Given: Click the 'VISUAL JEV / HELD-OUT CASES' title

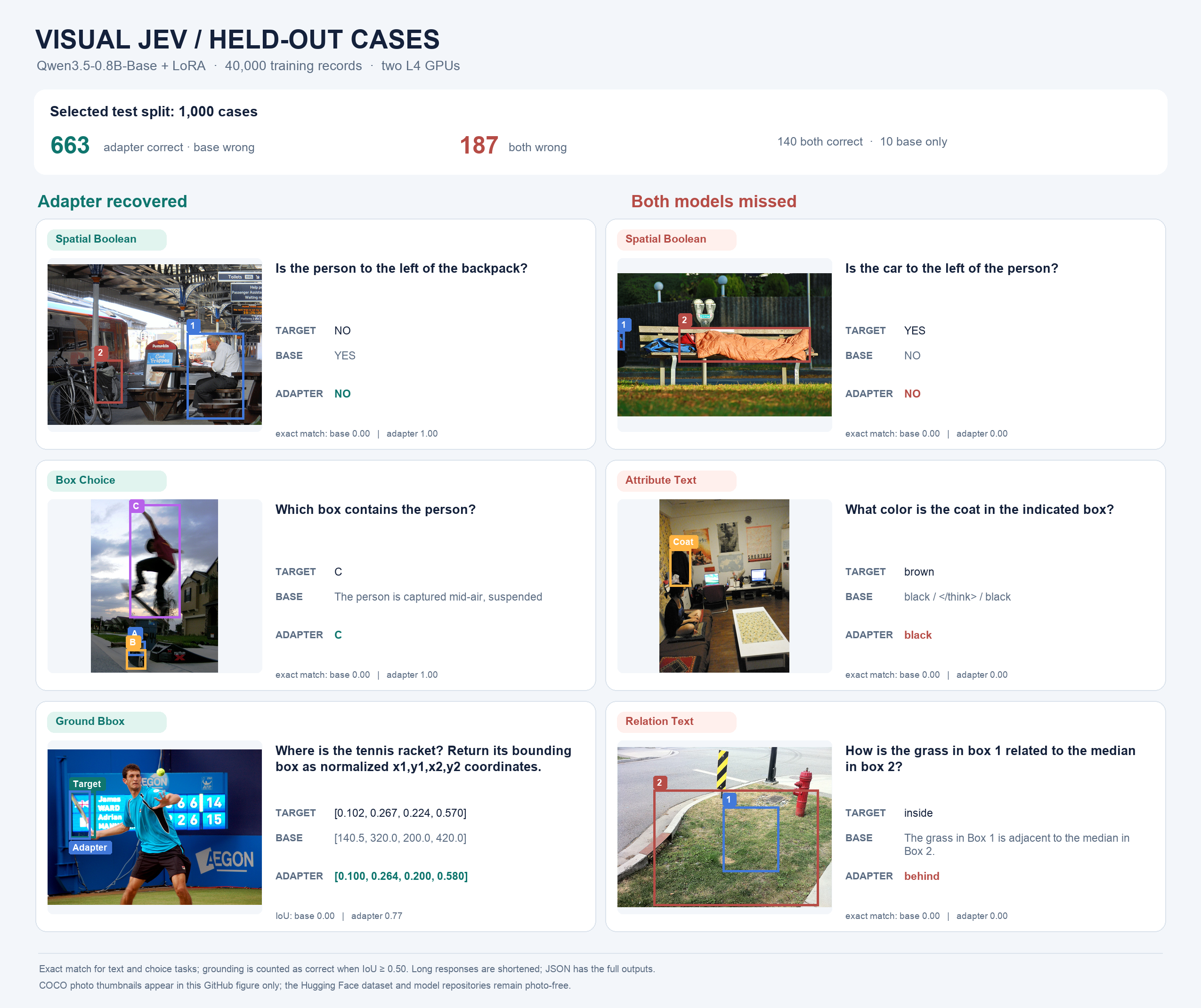Looking at the screenshot, I should click(x=237, y=40).
